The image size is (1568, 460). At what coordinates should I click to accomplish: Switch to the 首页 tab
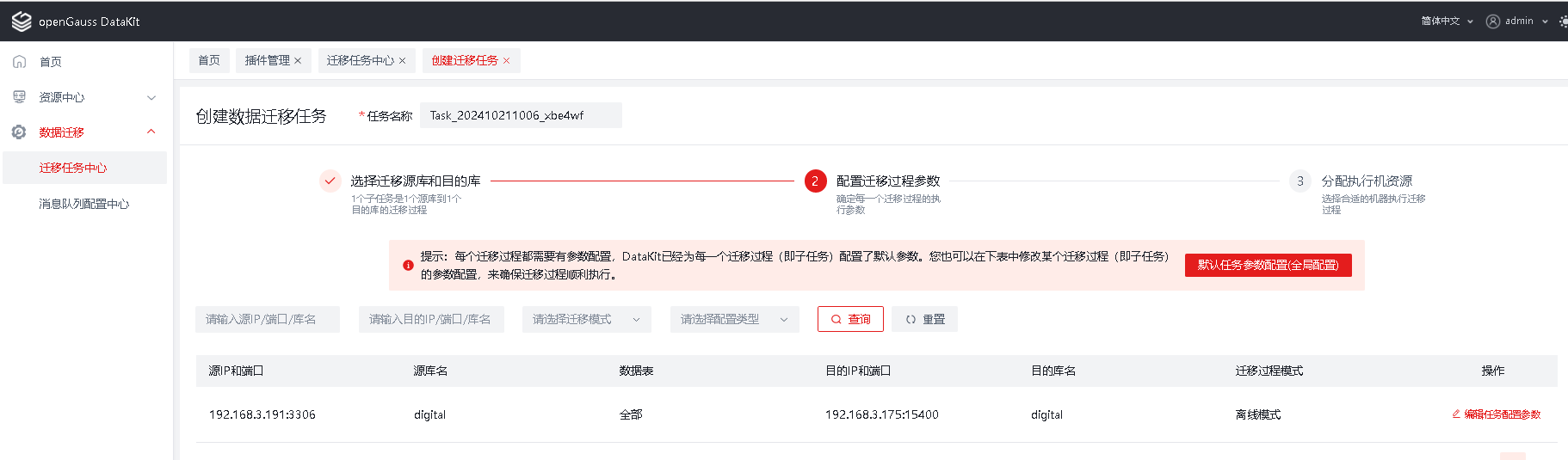(209, 60)
